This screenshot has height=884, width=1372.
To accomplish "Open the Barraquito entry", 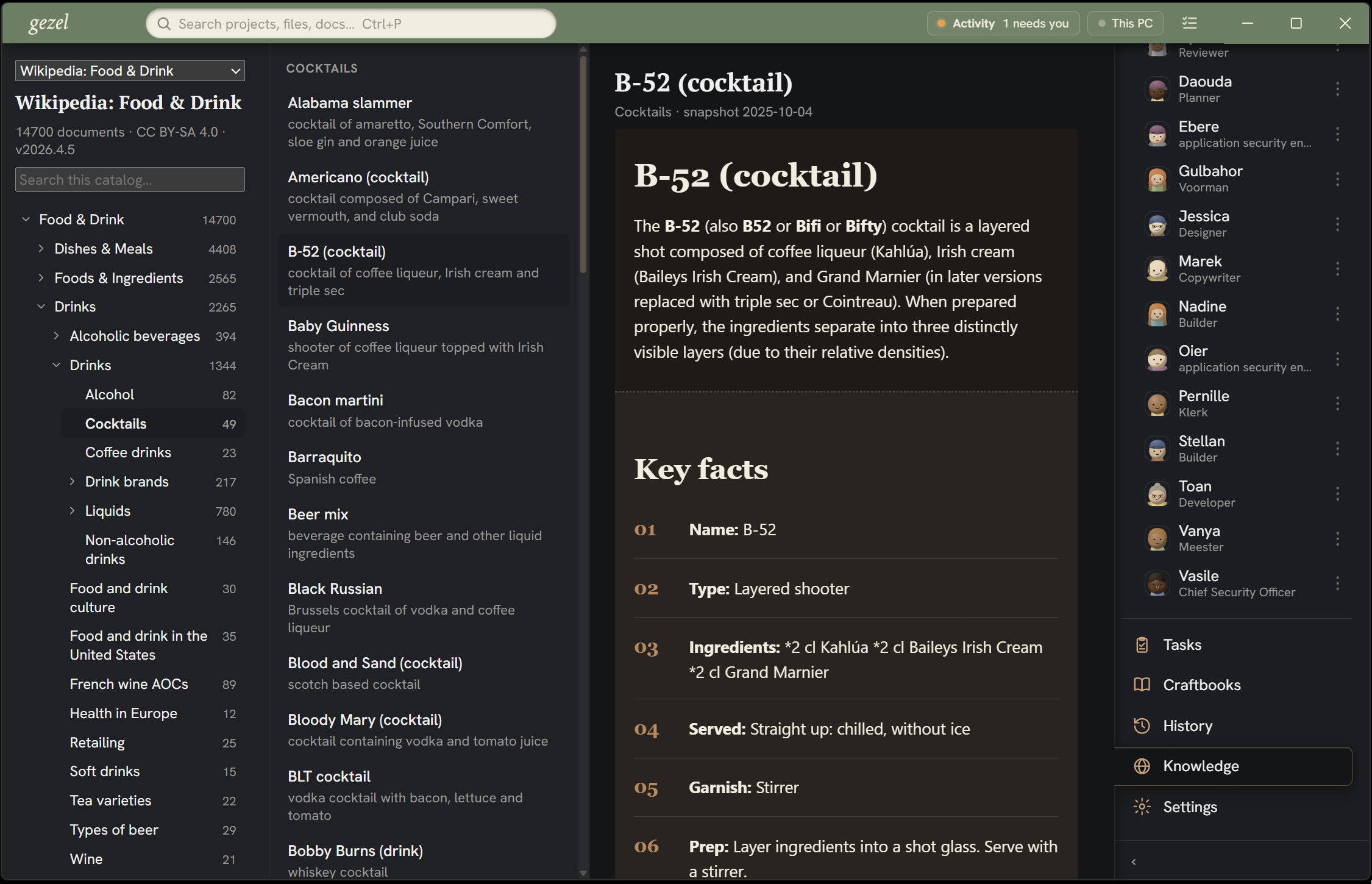I will point(424,468).
